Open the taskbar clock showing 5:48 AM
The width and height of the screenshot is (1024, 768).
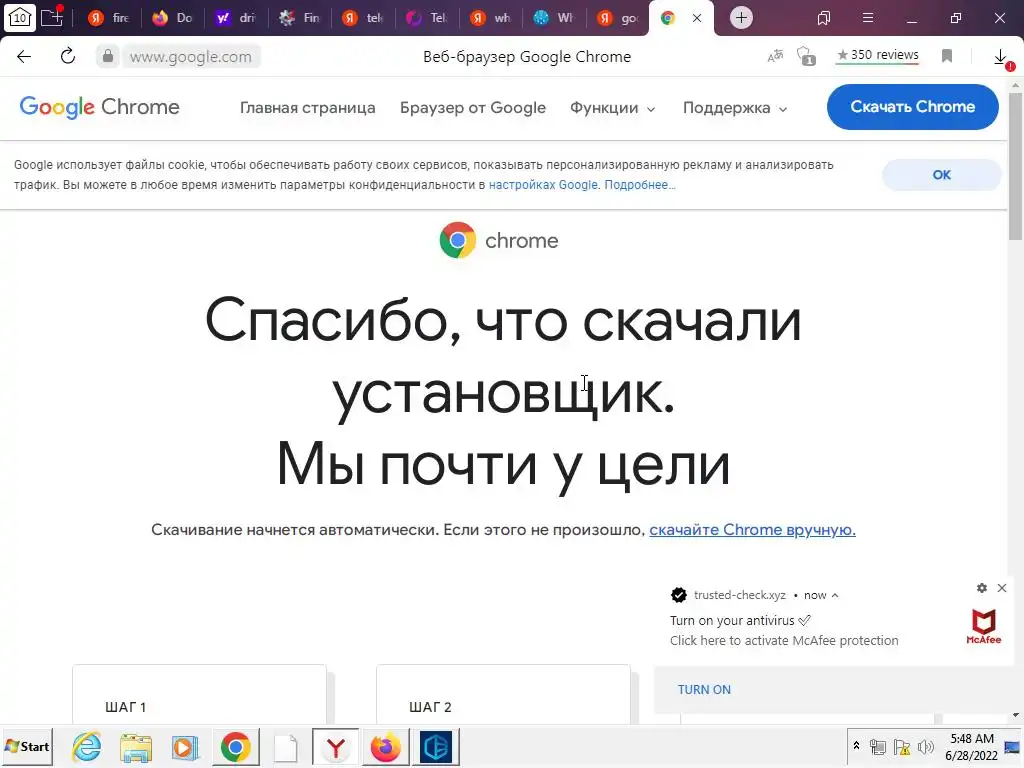point(971,747)
